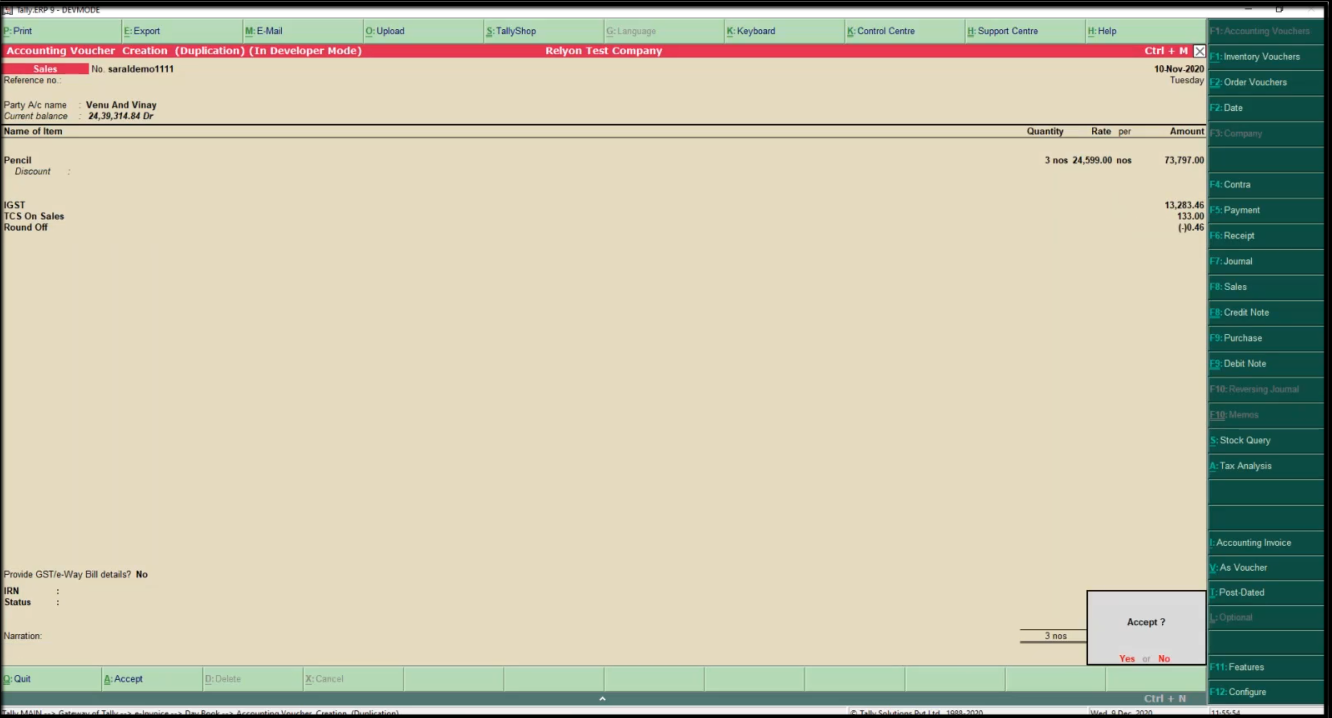
Task: Switch to the Journal voucher type
Action: (x=1266, y=261)
